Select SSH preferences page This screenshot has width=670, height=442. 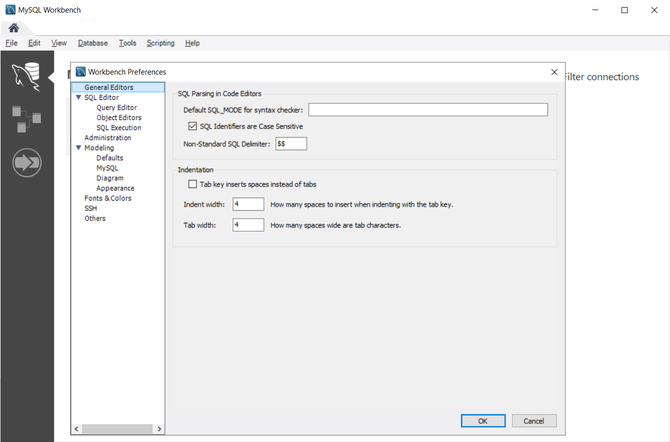point(91,208)
